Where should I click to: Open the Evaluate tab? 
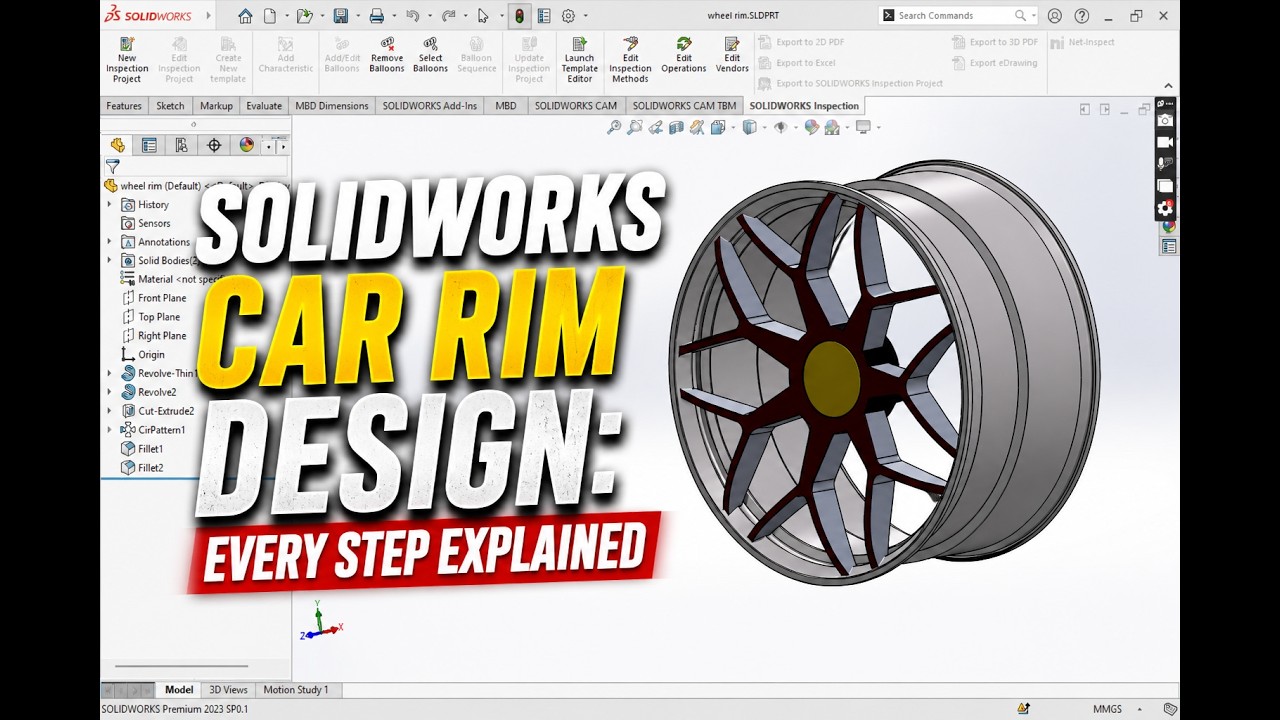(264, 106)
